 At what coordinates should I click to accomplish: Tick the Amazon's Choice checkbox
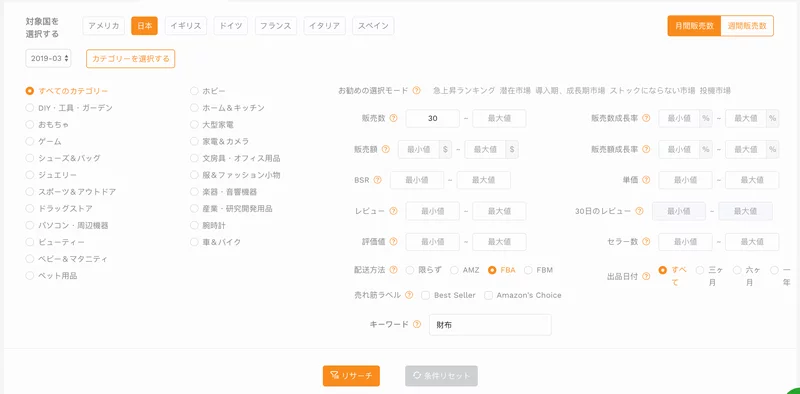(x=488, y=295)
